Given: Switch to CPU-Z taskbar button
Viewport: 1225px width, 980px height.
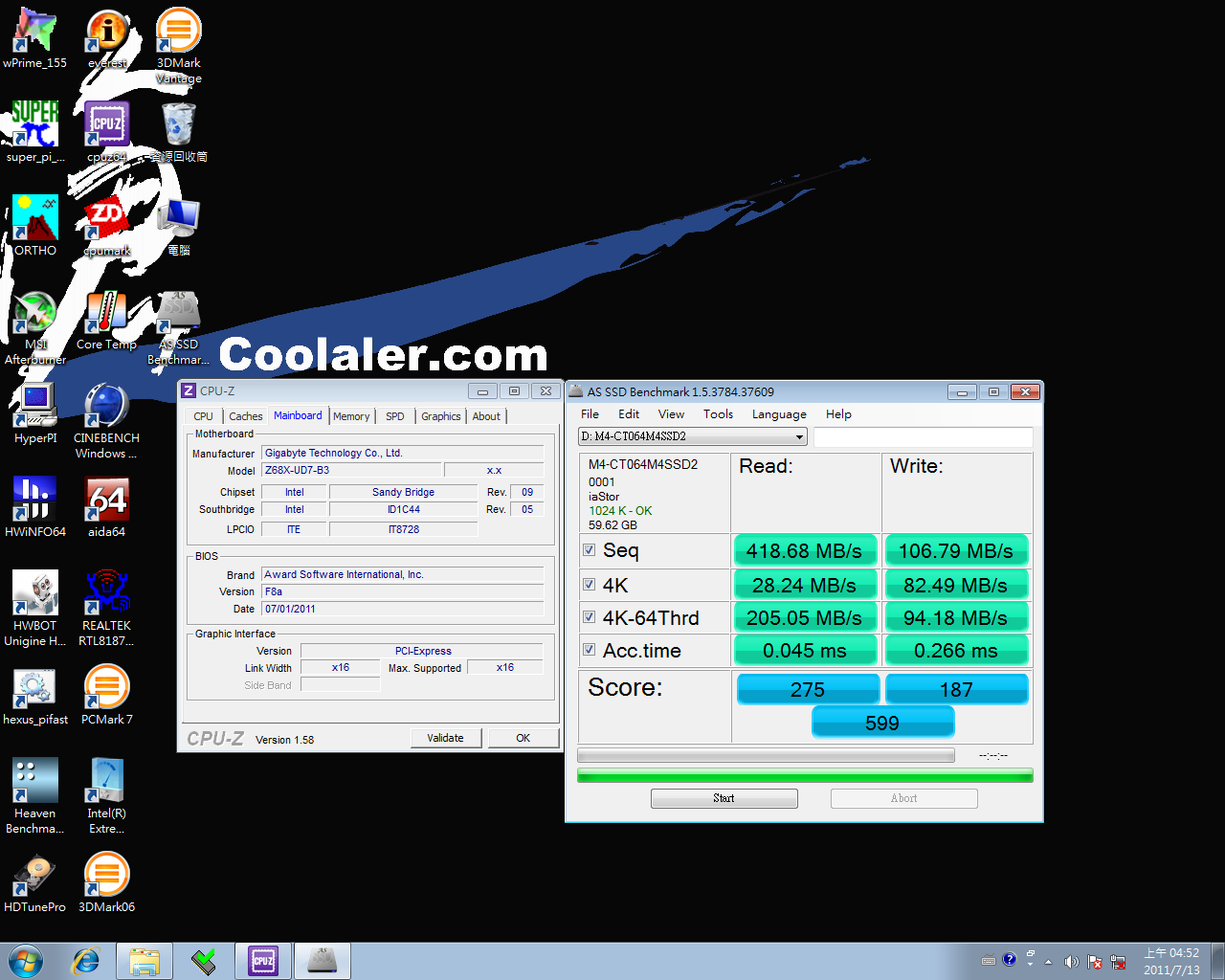Looking at the screenshot, I should (x=263, y=961).
